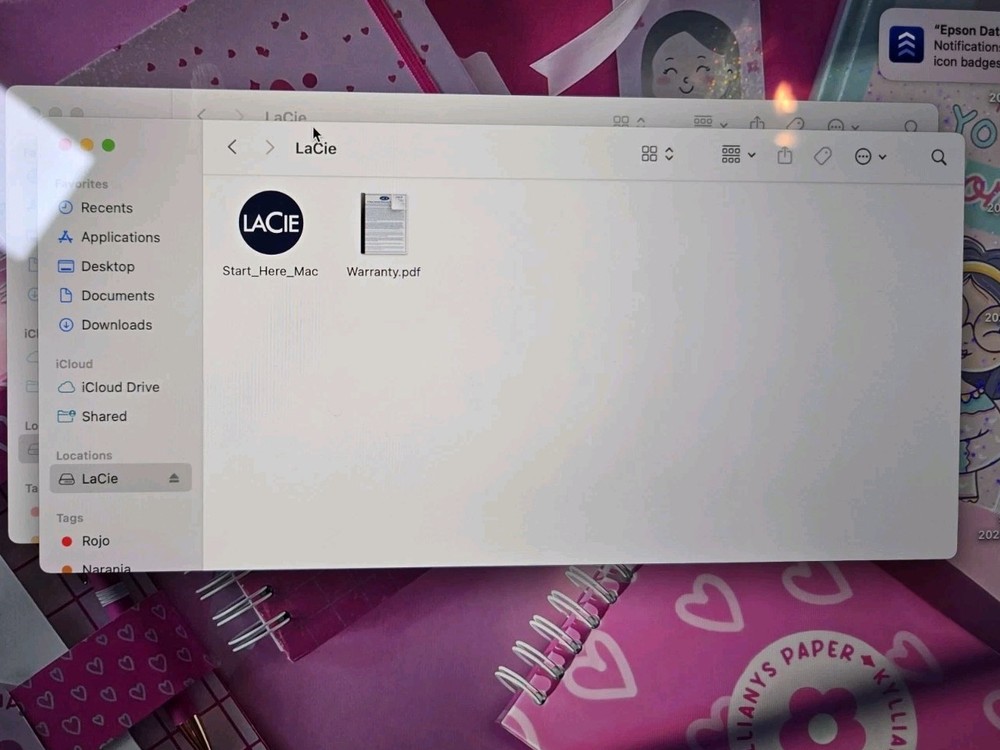
Task: Go back with the left chevron
Action: (232, 147)
